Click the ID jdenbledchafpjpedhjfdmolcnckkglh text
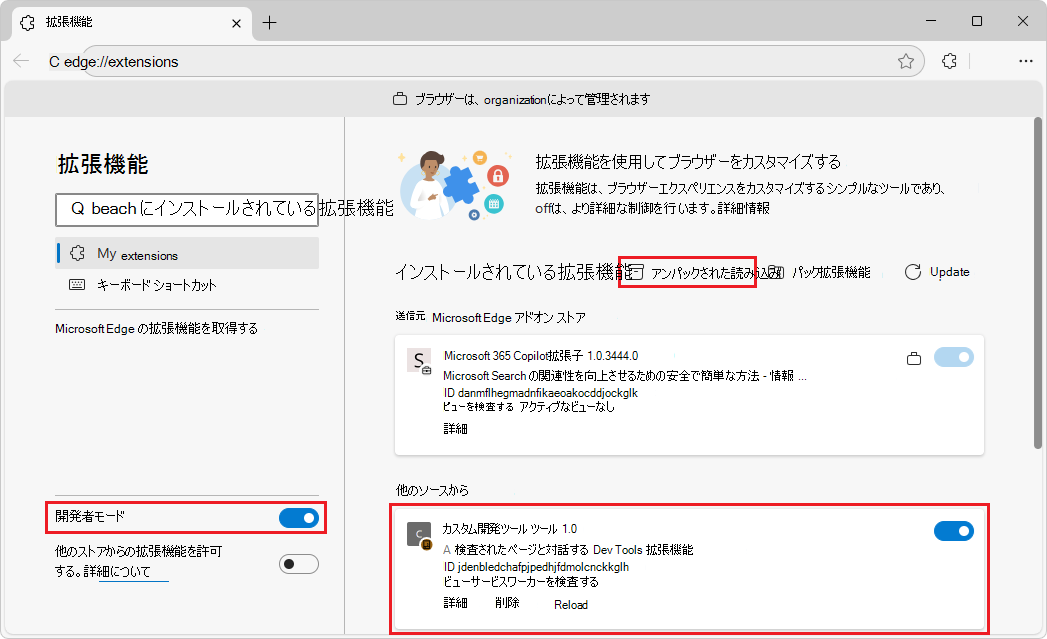This screenshot has width=1047, height=639. [x=536, y=567]
